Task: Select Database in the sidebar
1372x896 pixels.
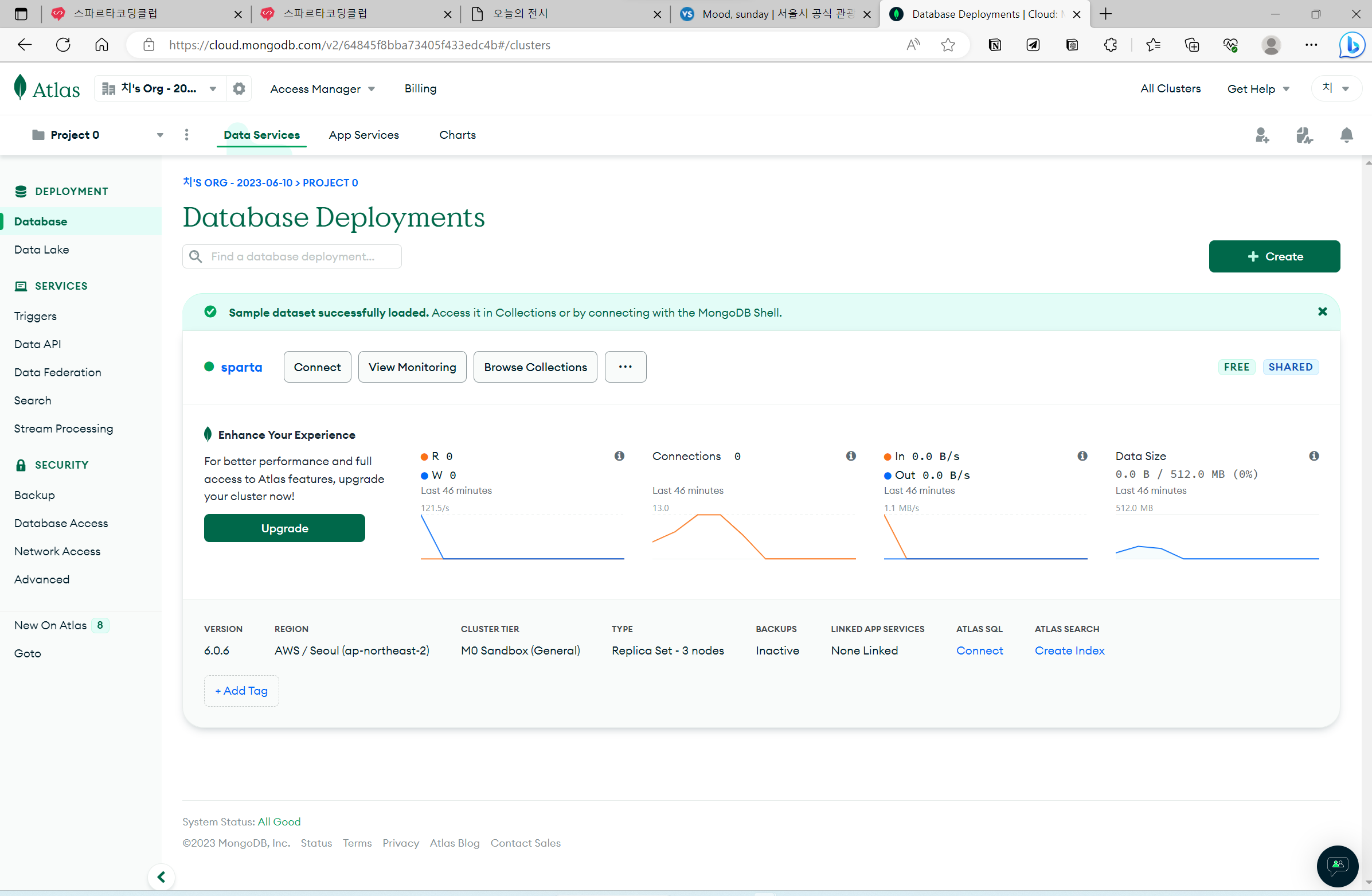Action: point(81,221)
